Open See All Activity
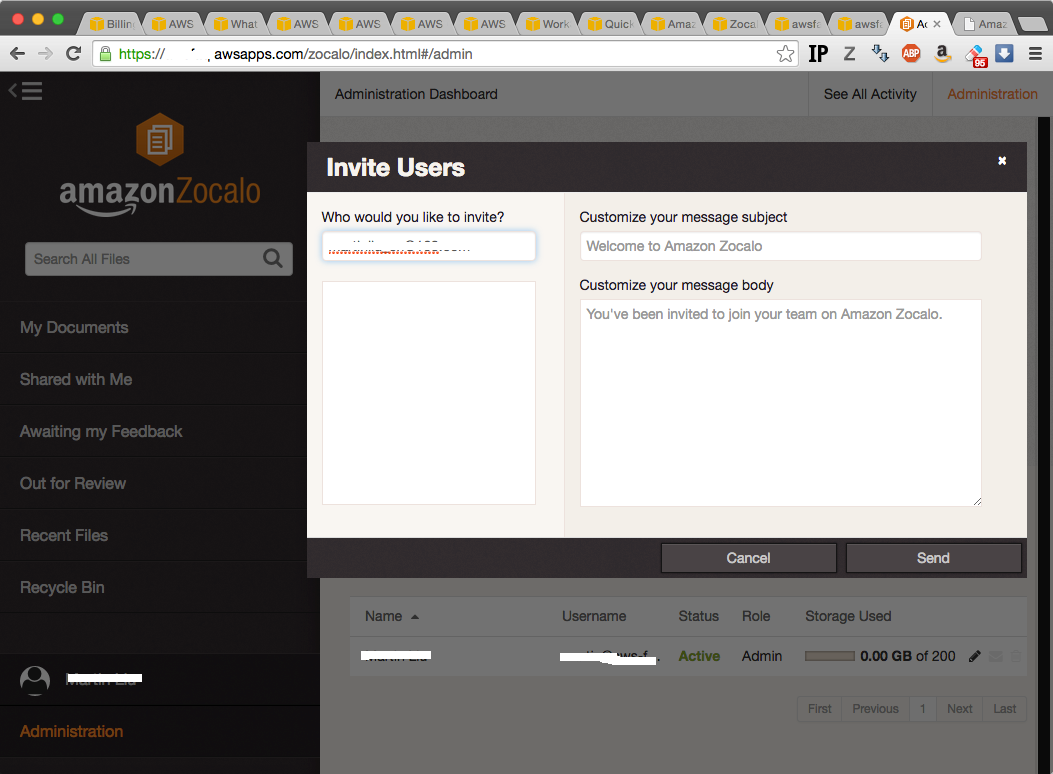This screenshot has height=774, width=1053. 870,94
